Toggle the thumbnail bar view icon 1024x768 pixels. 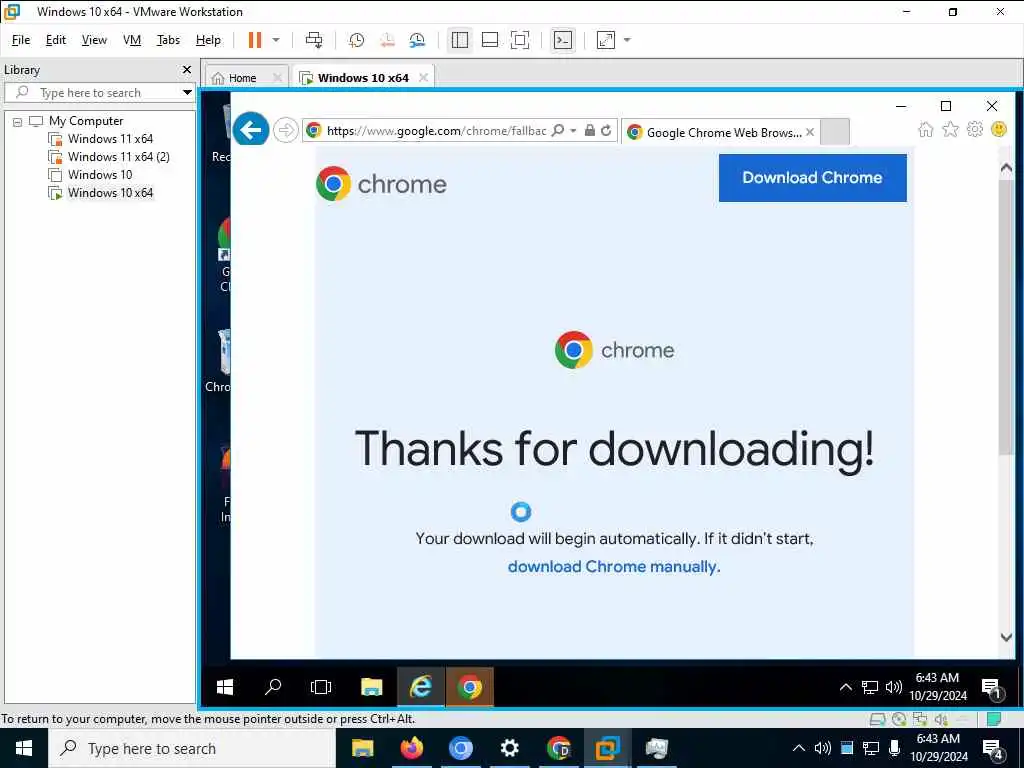pyautogui.click(x=490, y=40)
